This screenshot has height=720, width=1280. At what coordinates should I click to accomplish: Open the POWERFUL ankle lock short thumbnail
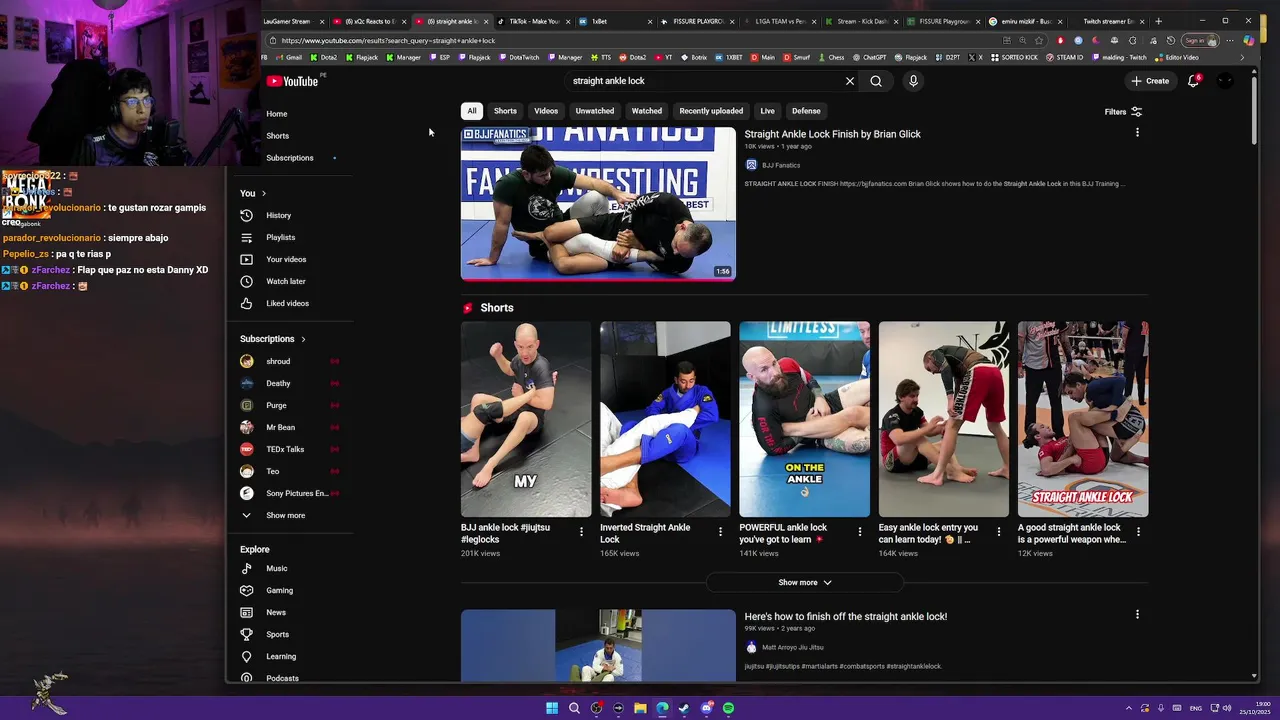pos(804,419)
